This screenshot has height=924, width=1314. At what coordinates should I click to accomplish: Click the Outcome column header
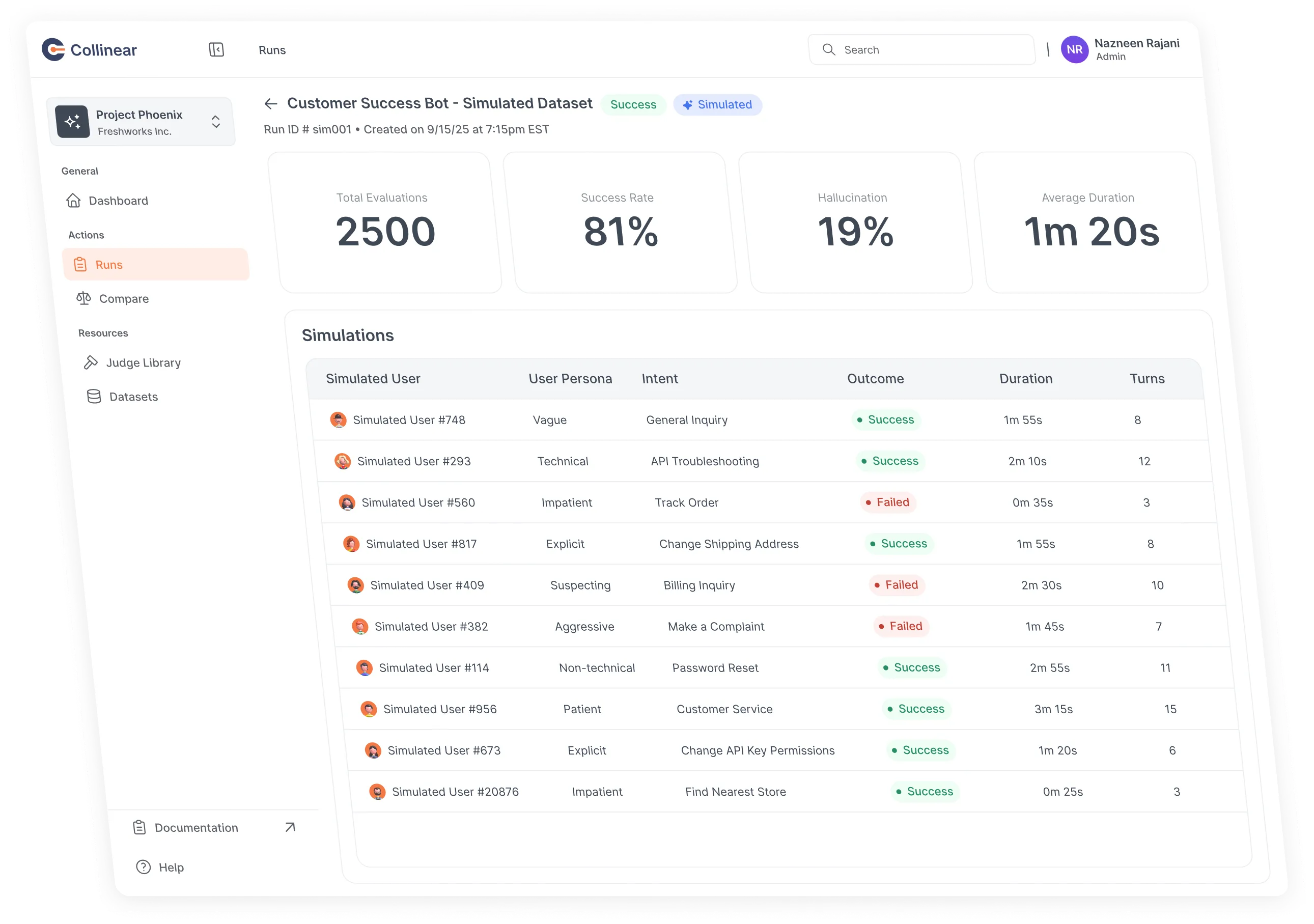click(x=875, y=379)
